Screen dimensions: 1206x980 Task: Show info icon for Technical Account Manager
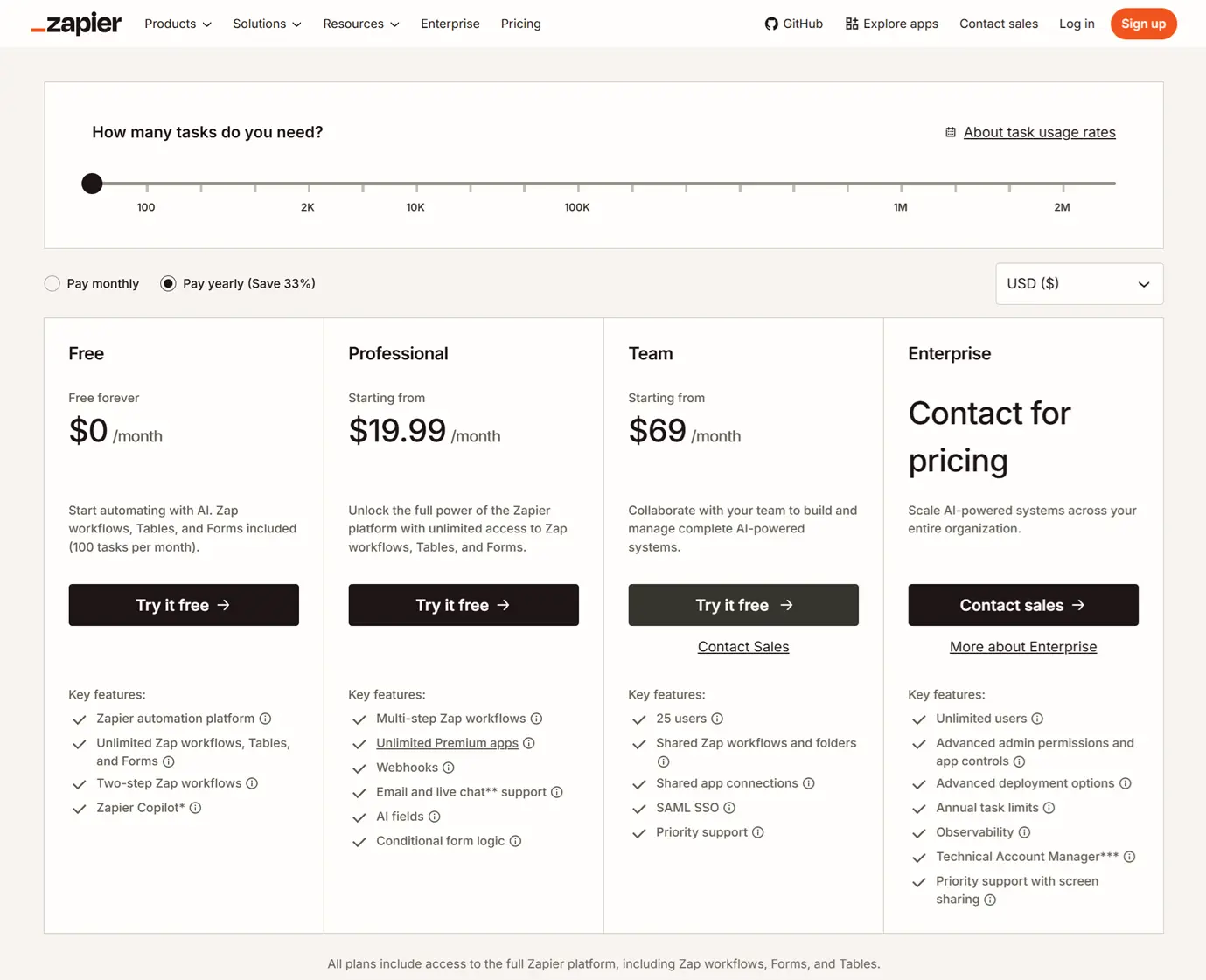[1130, 857]
